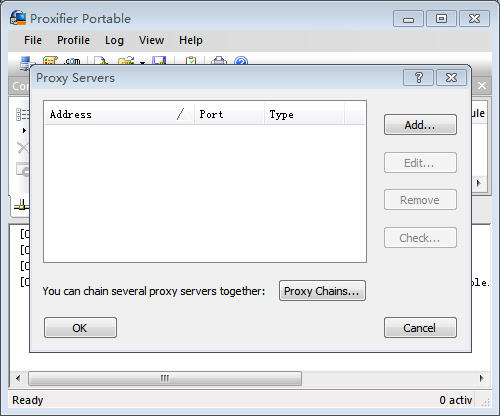This screenshot has height=416, width=500.
Task: Click Cancel in Proxy Servers dialog
Action: (x=420, y=328)
